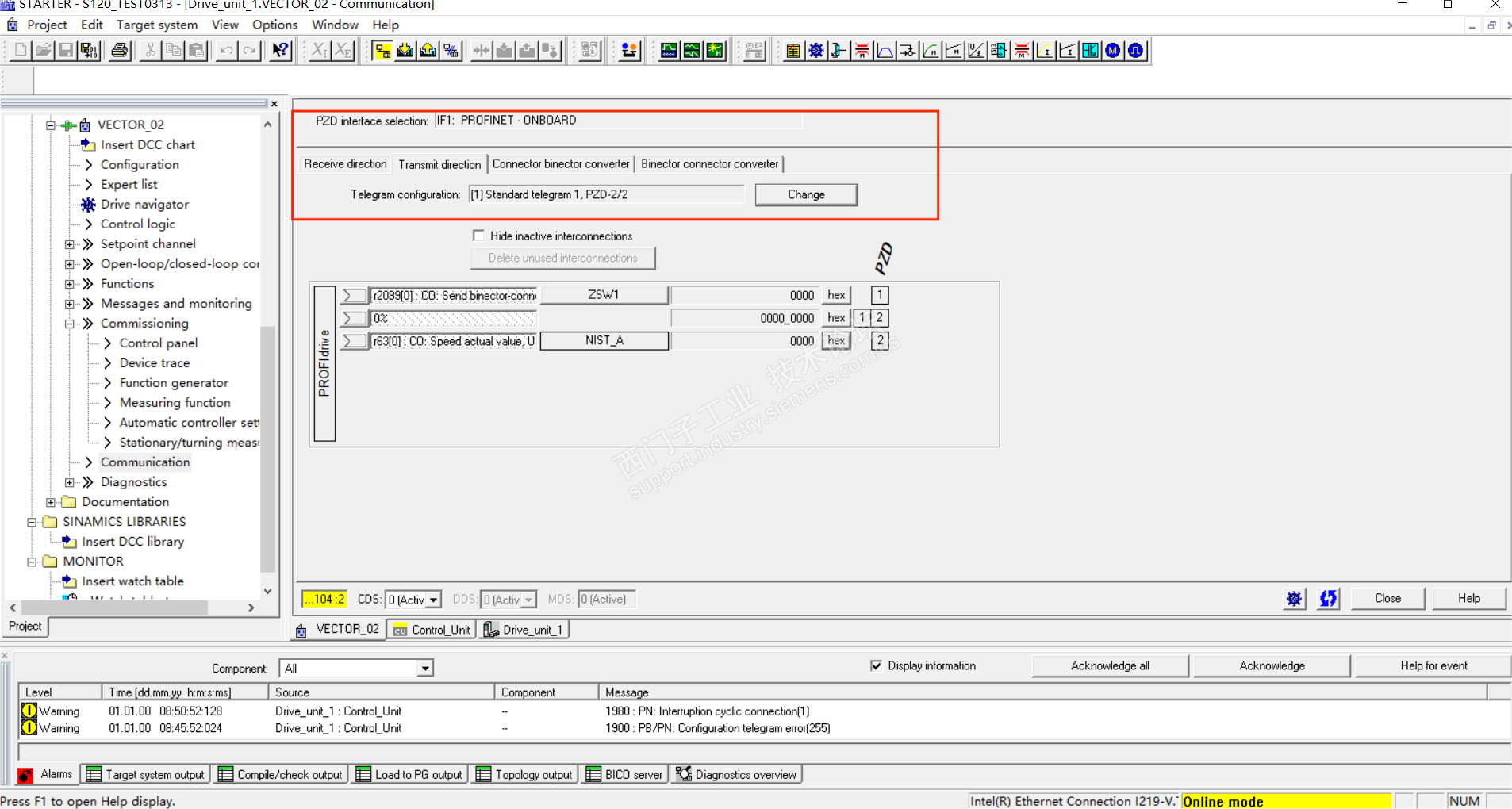Click the Undo arrow icon
The width and height of the screenshot is (1512, 809).
[x=227, y=51]
